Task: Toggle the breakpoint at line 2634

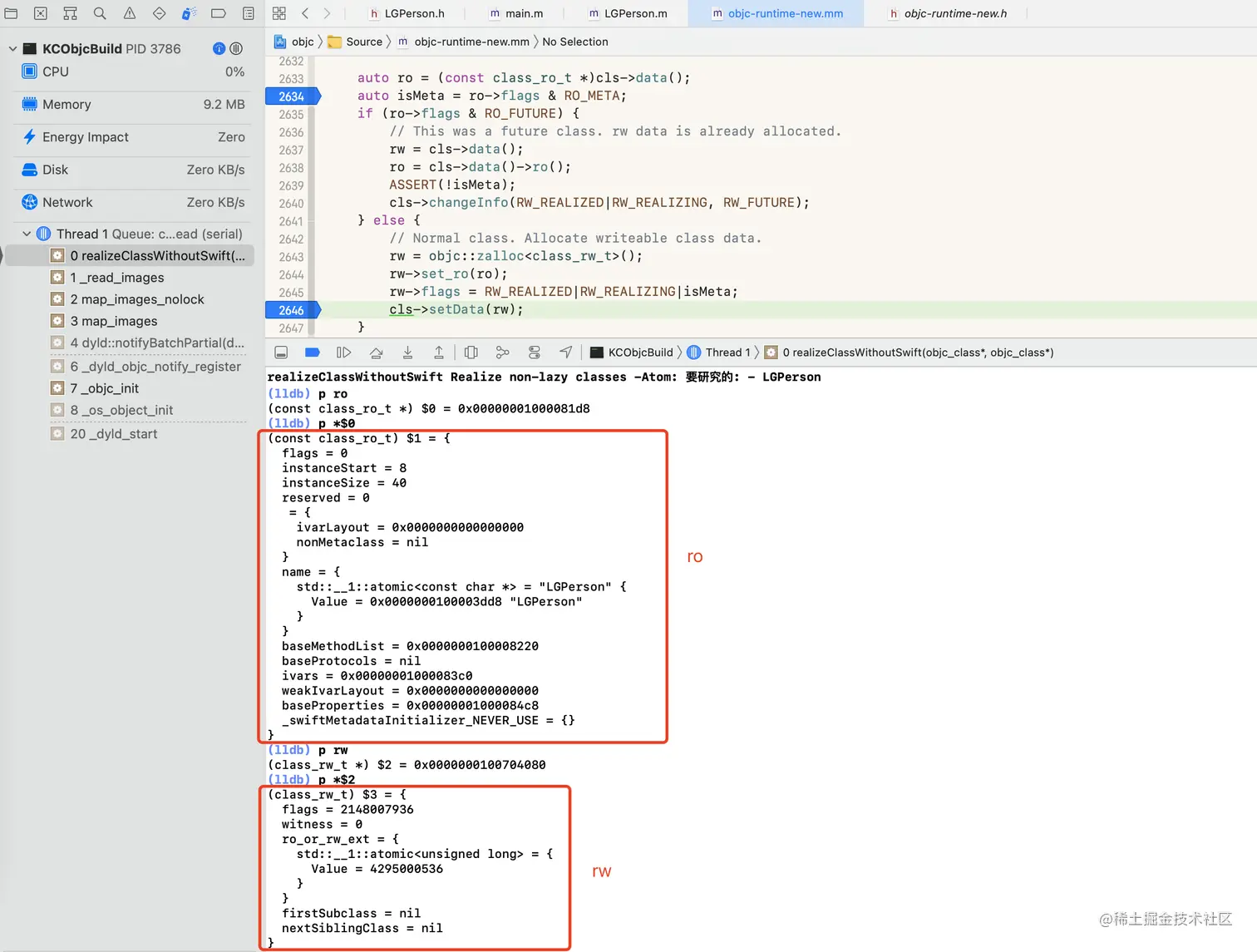Action: point(293,96)
